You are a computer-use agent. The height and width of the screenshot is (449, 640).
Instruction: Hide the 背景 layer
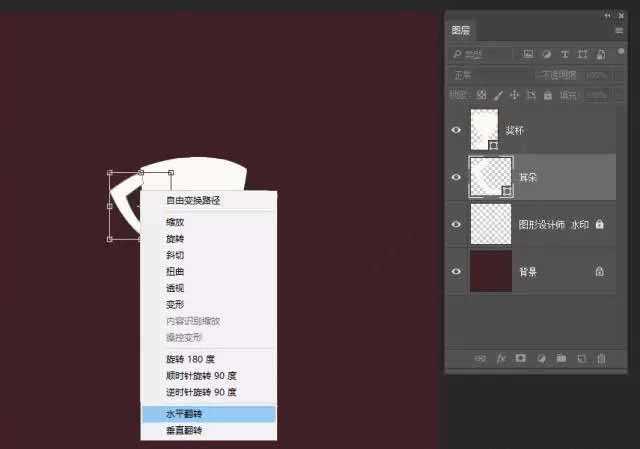click(456, 271)
